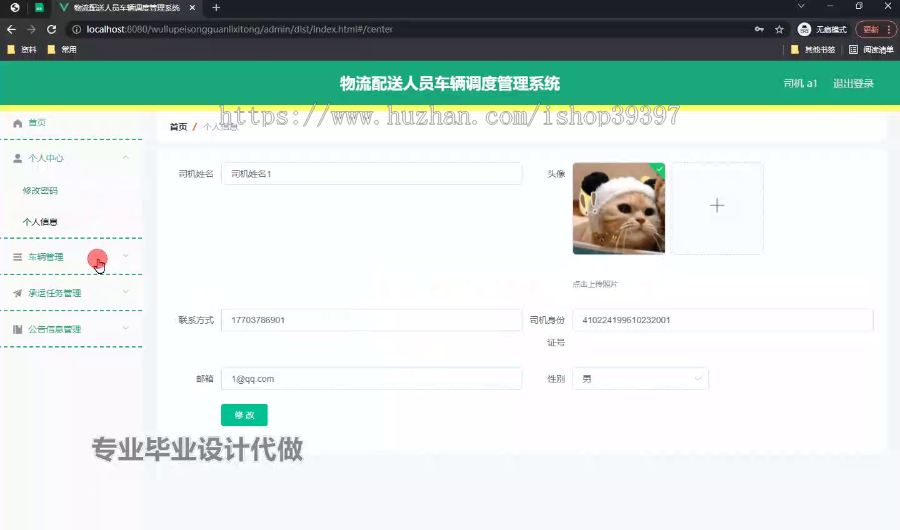Expand the 公告信息管理 menu chevron
Image resolution: width=900 pixels, height=530 pixels.
click(126, 328)
